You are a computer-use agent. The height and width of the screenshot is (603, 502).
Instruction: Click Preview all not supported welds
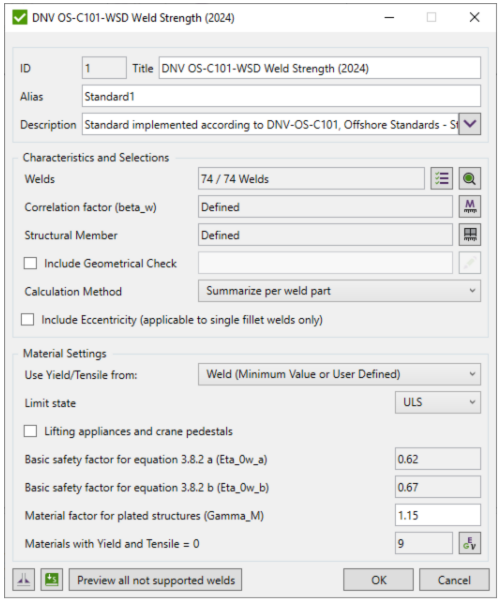(155, 580)
